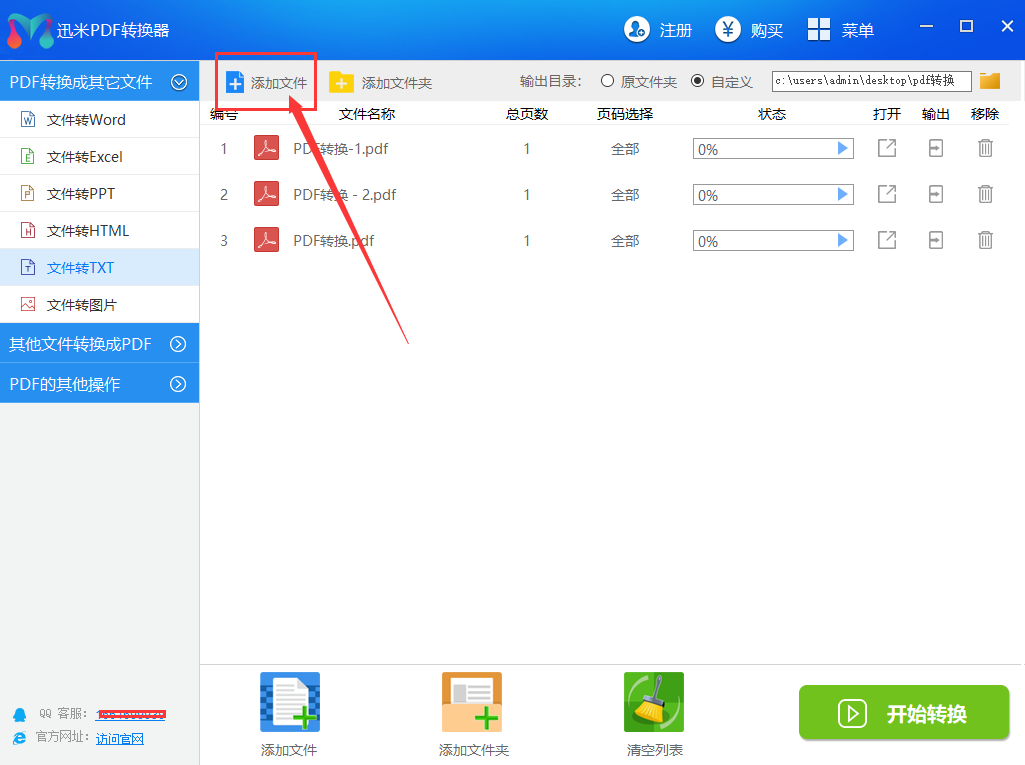Select 自定义 output radio button
This screenshot has height=765, width=1025.
point(697,81)
